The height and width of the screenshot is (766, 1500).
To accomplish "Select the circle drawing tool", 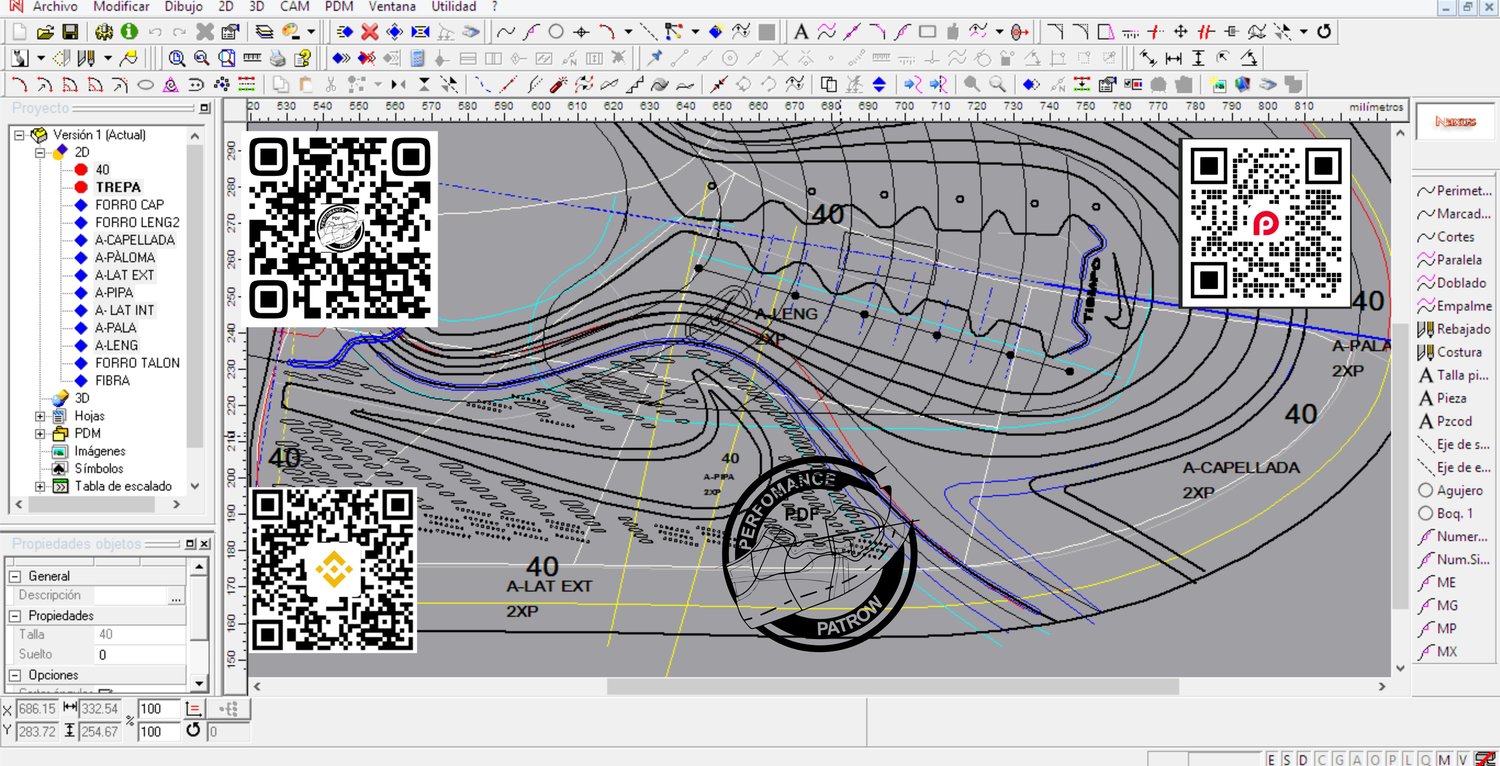I will 556,32.
